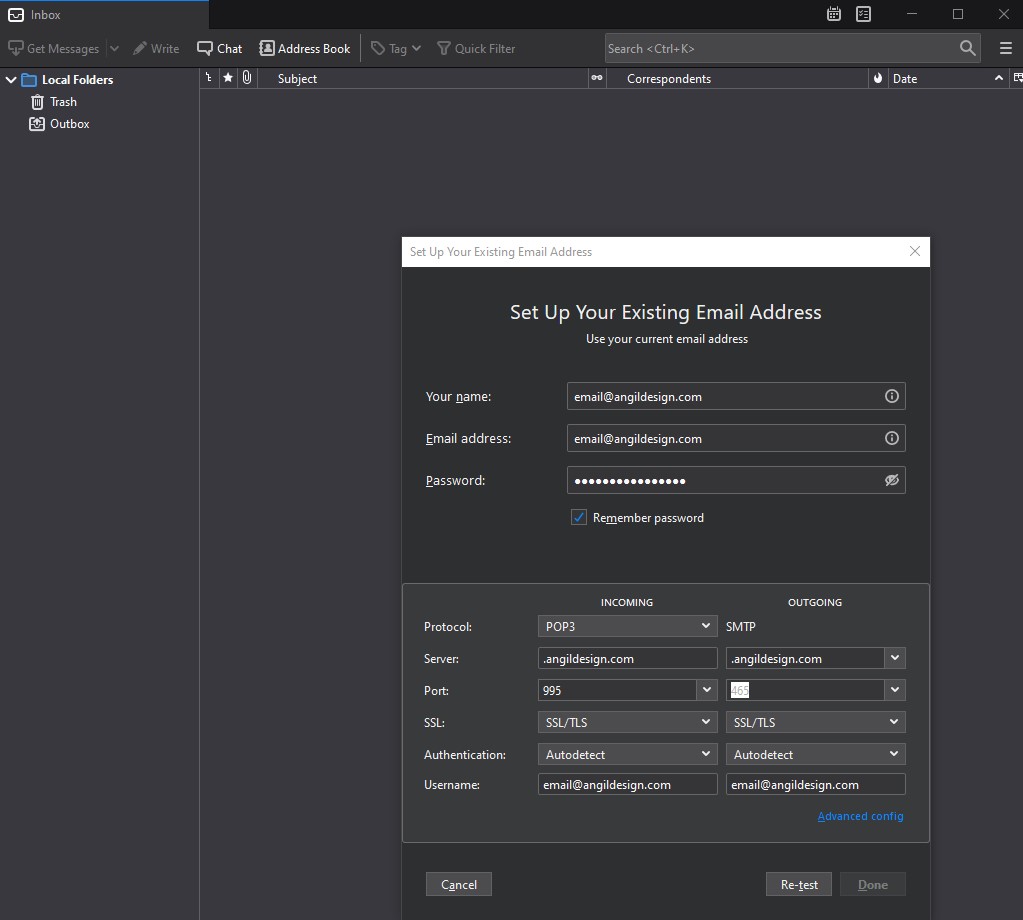
Task: Maximize the Thunderbird window
Action: click(958, 14)
